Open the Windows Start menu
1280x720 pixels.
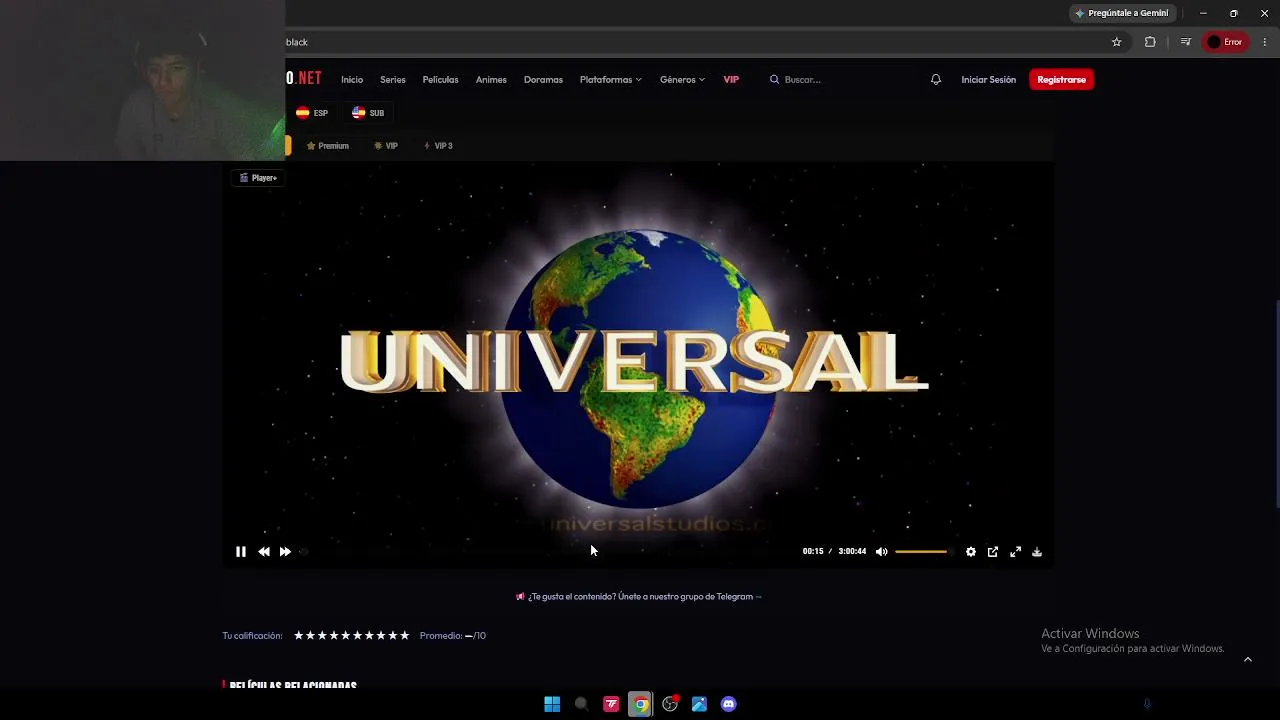(552, 704)
